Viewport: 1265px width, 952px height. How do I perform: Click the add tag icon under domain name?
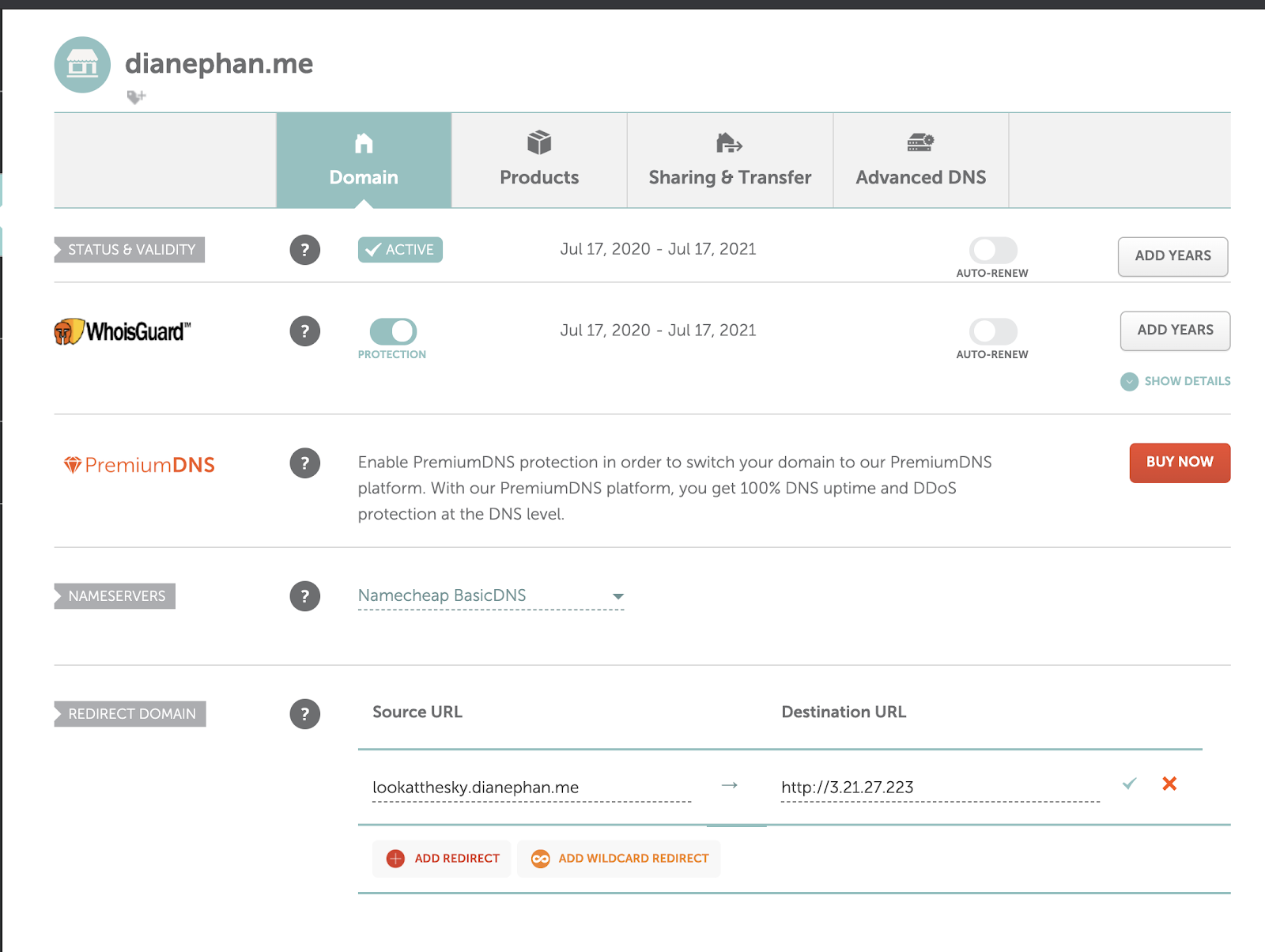pyautogui.click(x=137, y=96)
